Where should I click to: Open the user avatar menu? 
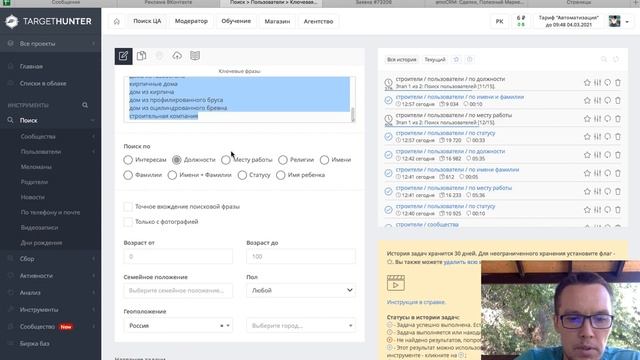click(618, 21)
